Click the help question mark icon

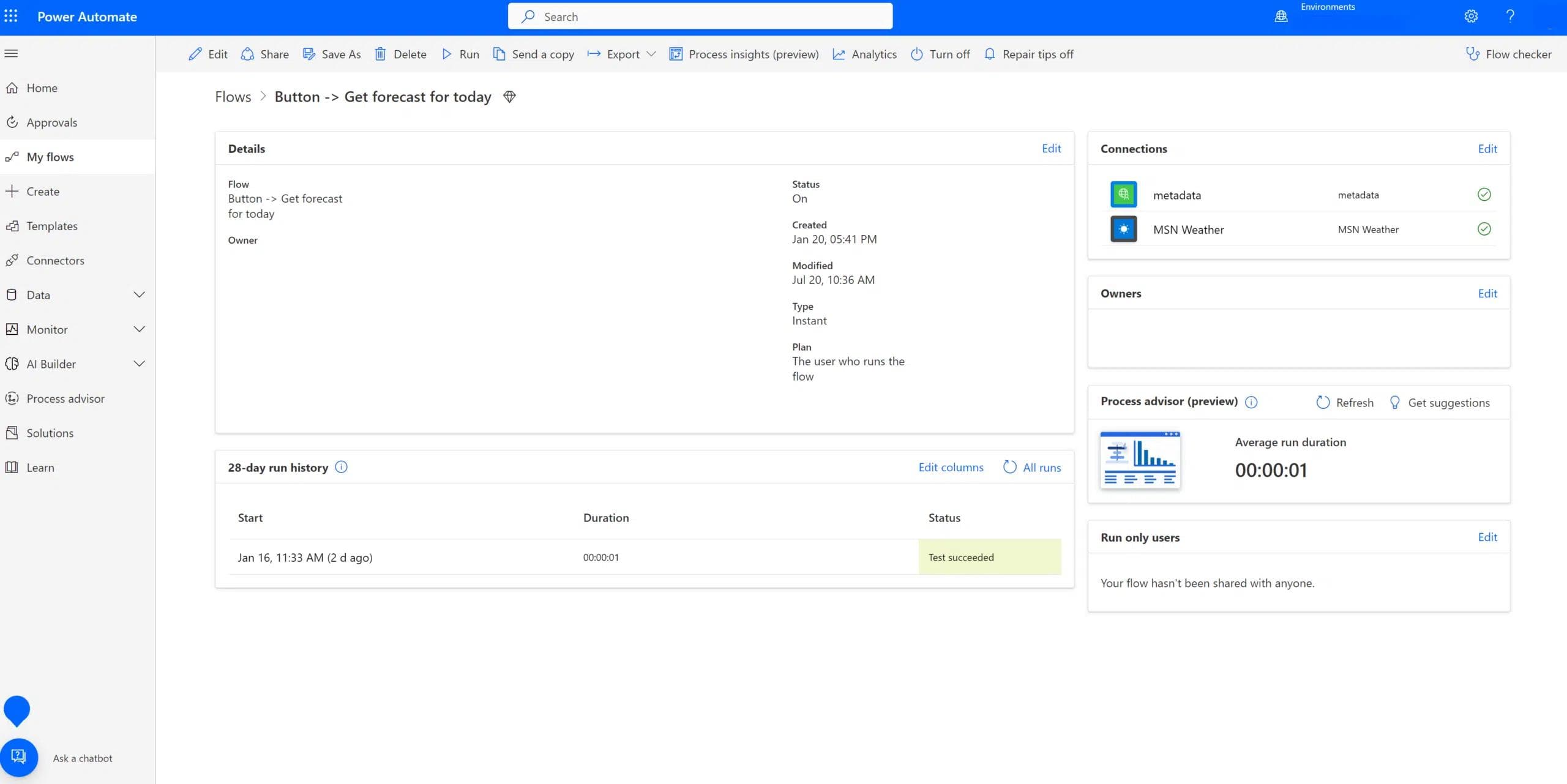pos(1510,17)
